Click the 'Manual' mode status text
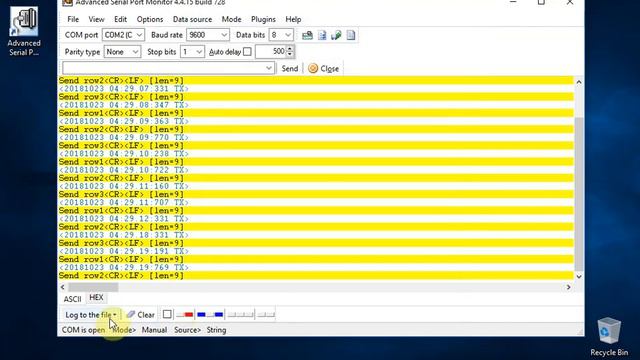The height and width of the screenshot is (360, 640). tap(154, 330)
